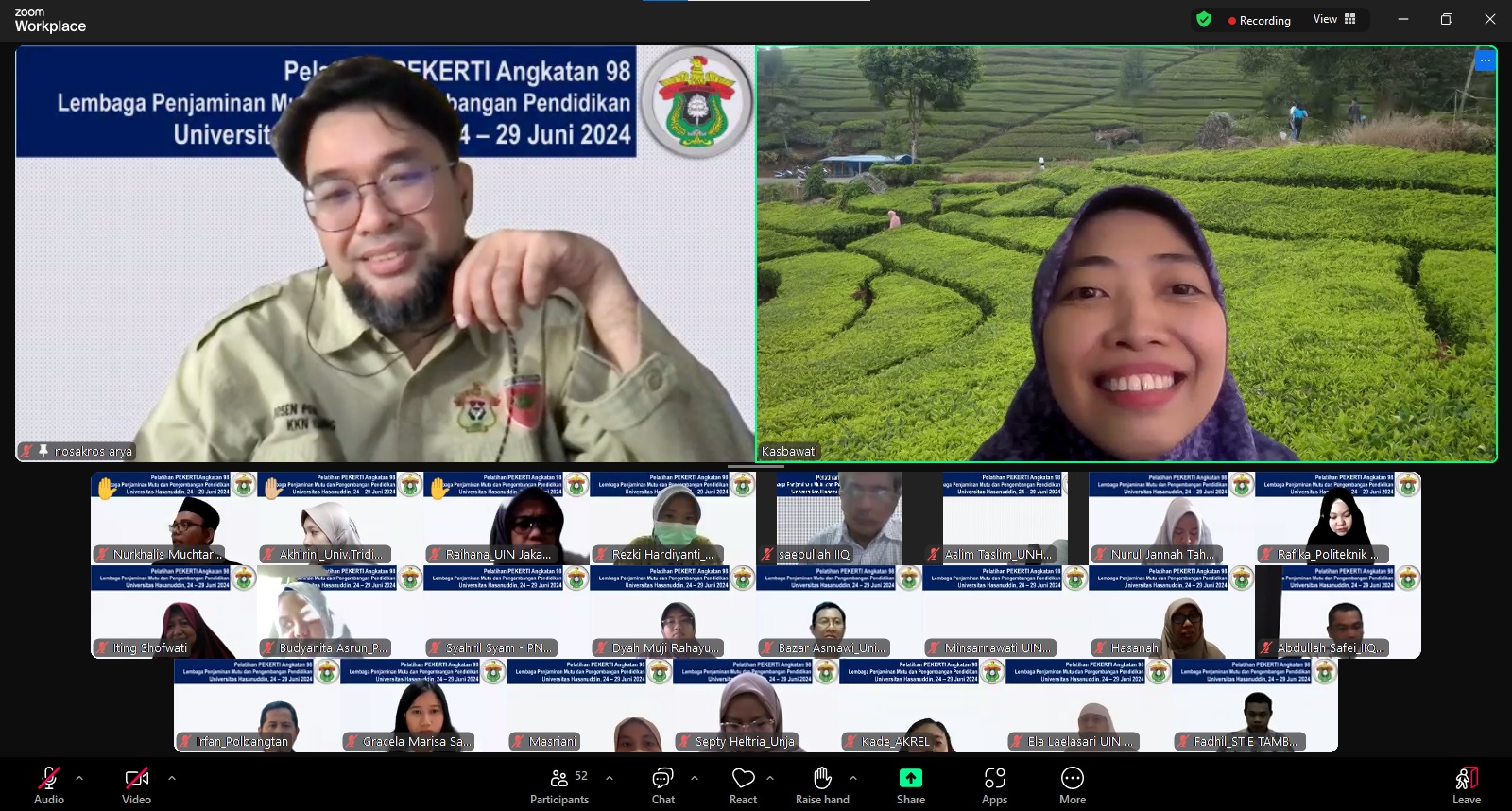Leave the meeting
The height and width of the screenshot is (811, 1512).
pos(1467,785)
